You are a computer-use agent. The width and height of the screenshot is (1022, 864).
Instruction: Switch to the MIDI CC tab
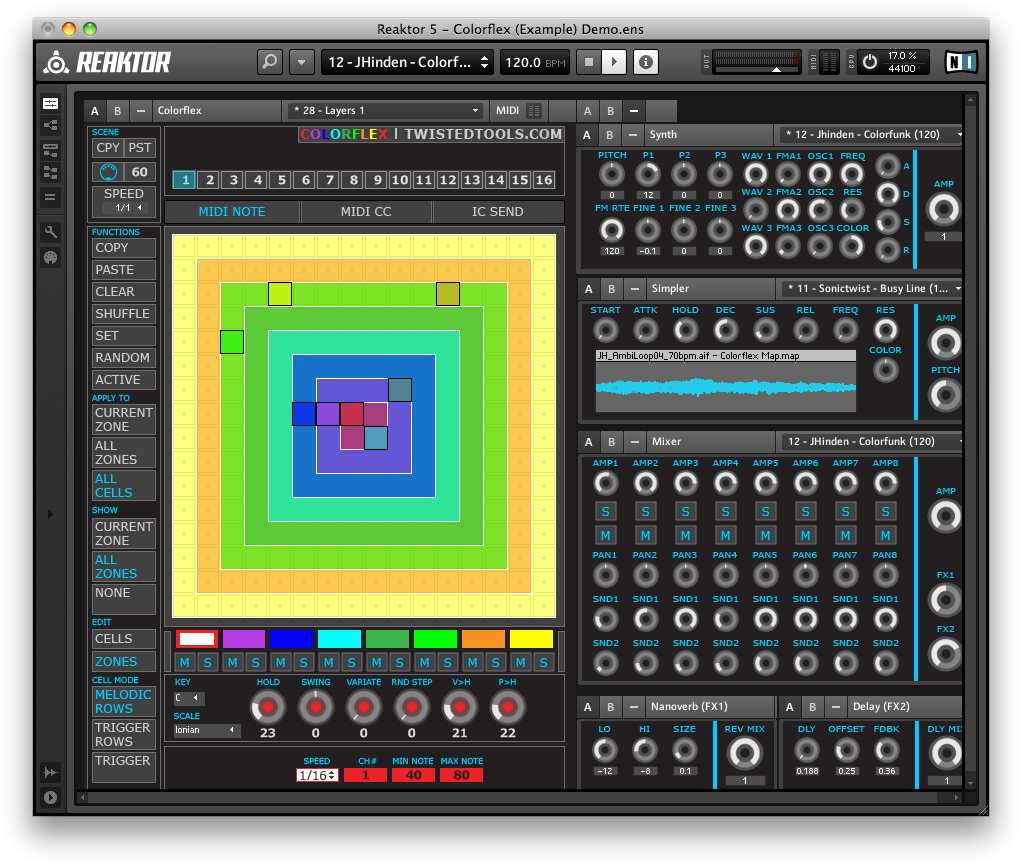click(x=366, y=212)
